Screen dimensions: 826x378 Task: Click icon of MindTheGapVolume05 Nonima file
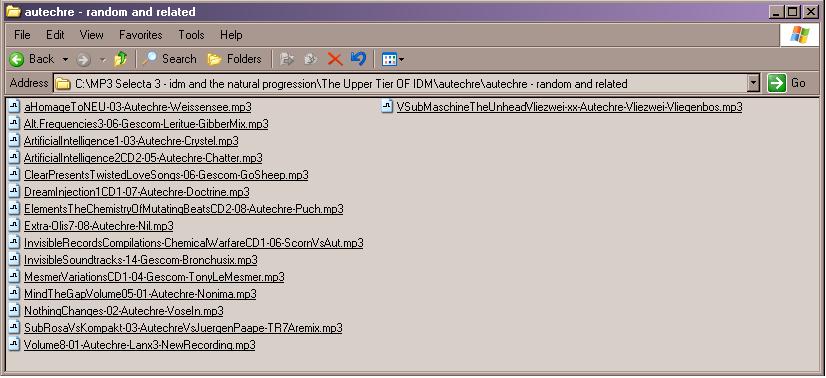(15, 293)
